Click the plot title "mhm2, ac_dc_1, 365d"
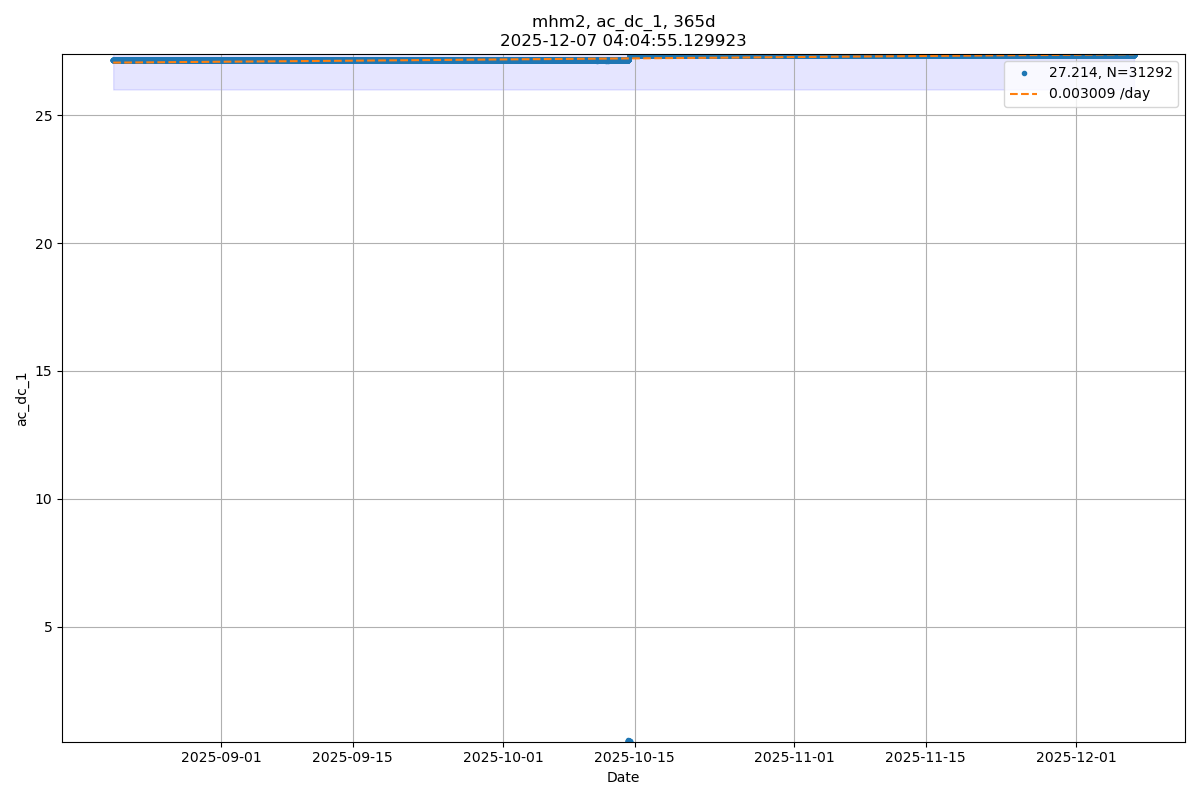 click(x=623, y=22)
